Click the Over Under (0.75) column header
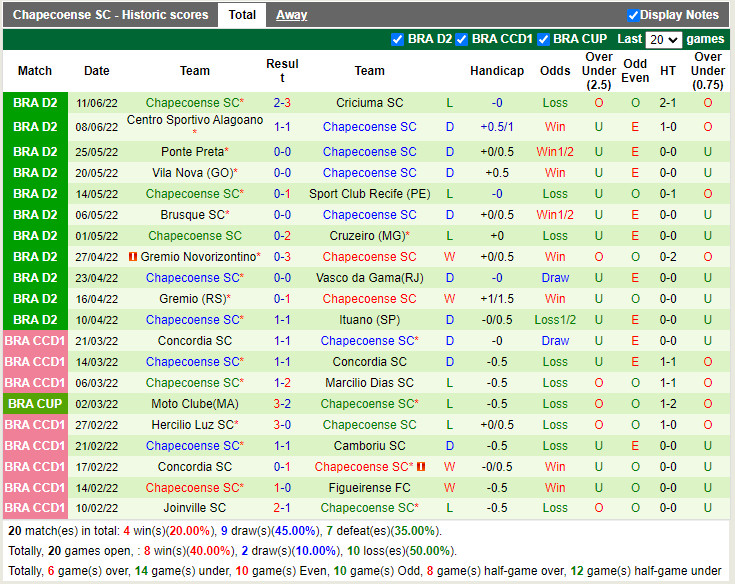 (x=708, y=71)
